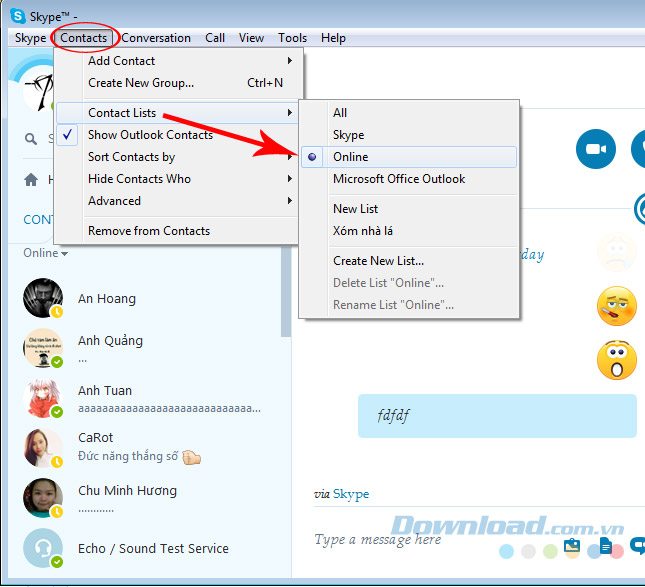This screenshot has height=587, width=645.
Task: Go to Home via house icon
Action: [31, 179]
